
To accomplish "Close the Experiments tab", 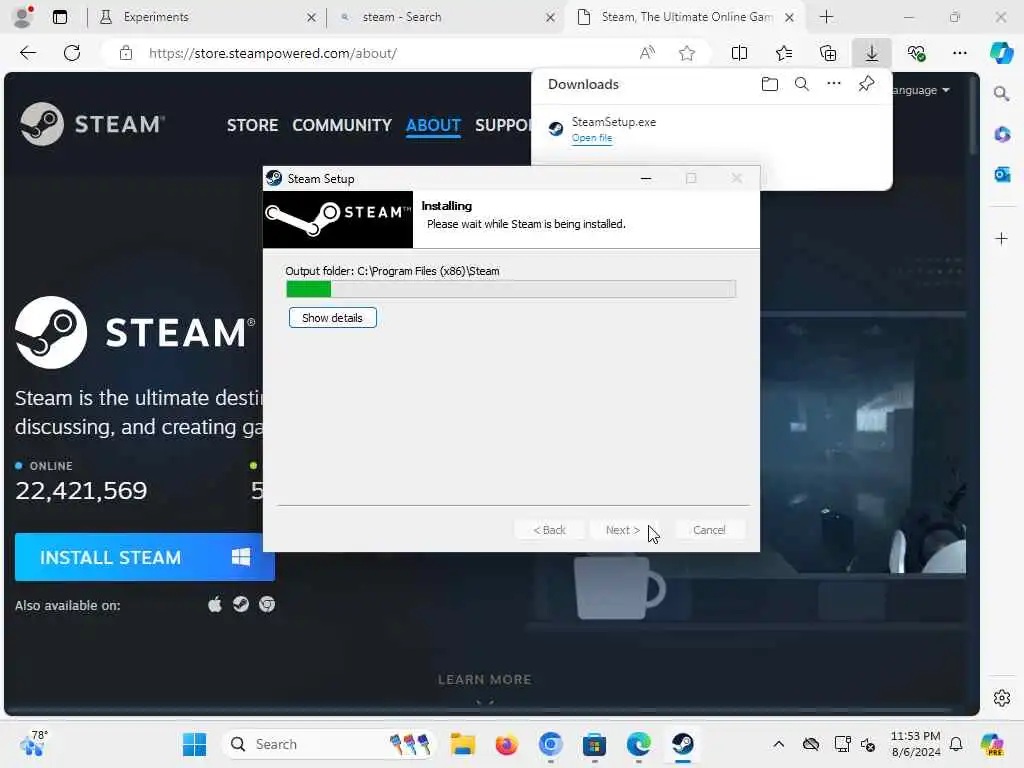I will click(312, 18).
